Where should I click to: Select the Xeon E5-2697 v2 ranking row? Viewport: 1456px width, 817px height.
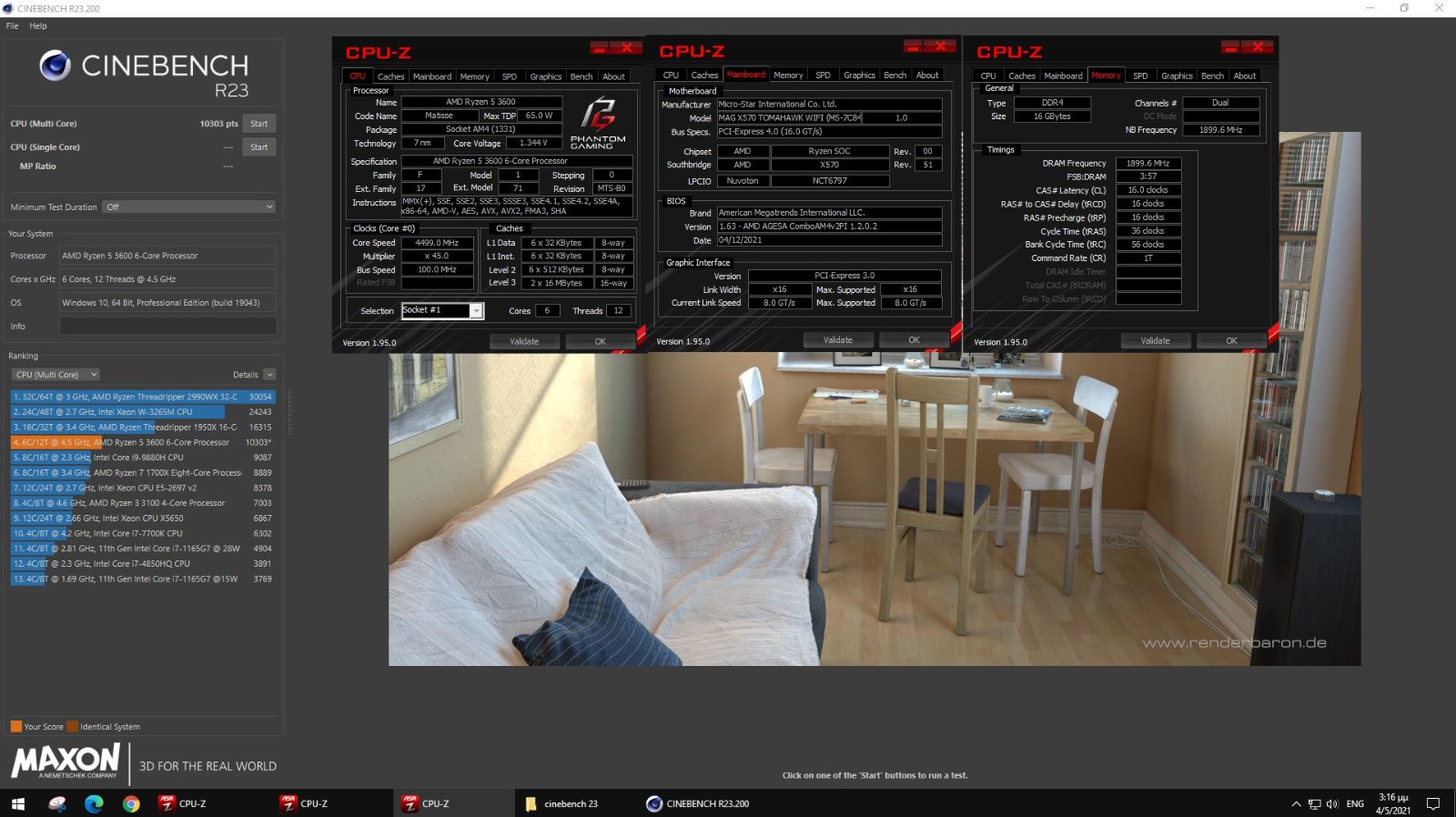point(143,488)
